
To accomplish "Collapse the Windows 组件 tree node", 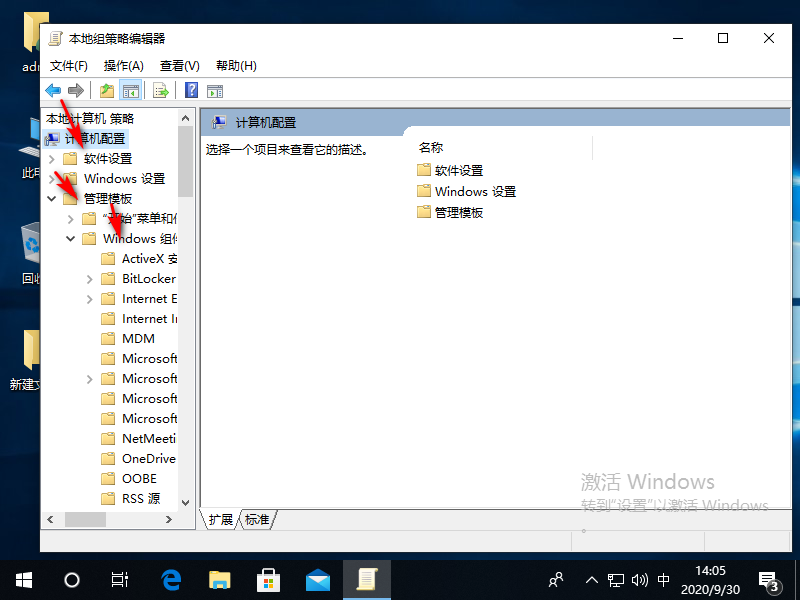I will pyautogui.click(x=71, y=239).
